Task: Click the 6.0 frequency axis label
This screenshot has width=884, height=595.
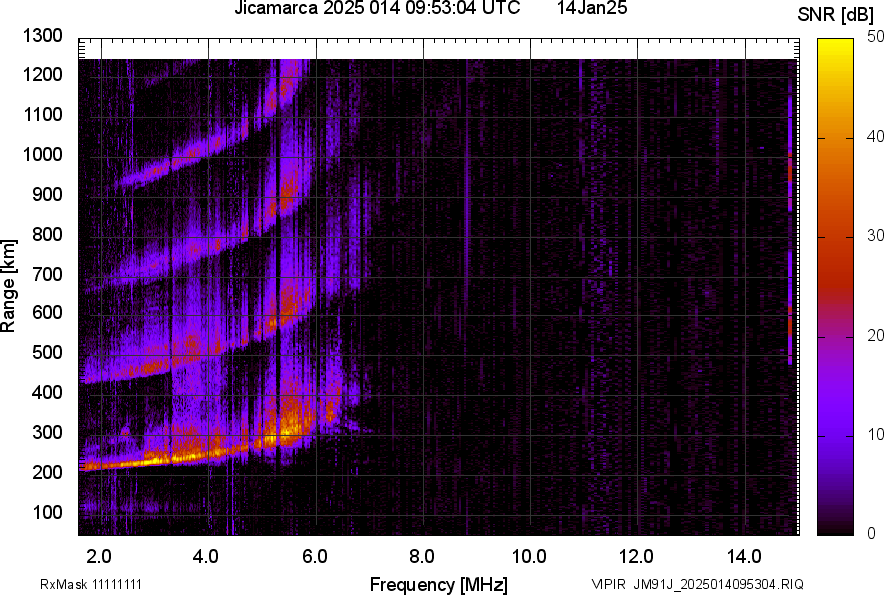Action: coord(314,557)
